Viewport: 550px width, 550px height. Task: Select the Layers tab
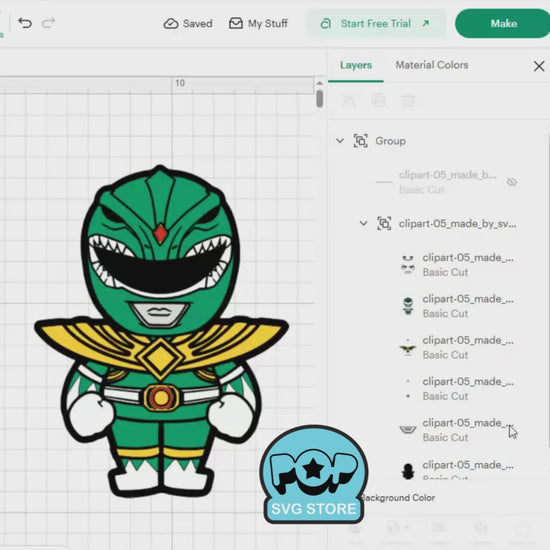click(x=356, y=65)
